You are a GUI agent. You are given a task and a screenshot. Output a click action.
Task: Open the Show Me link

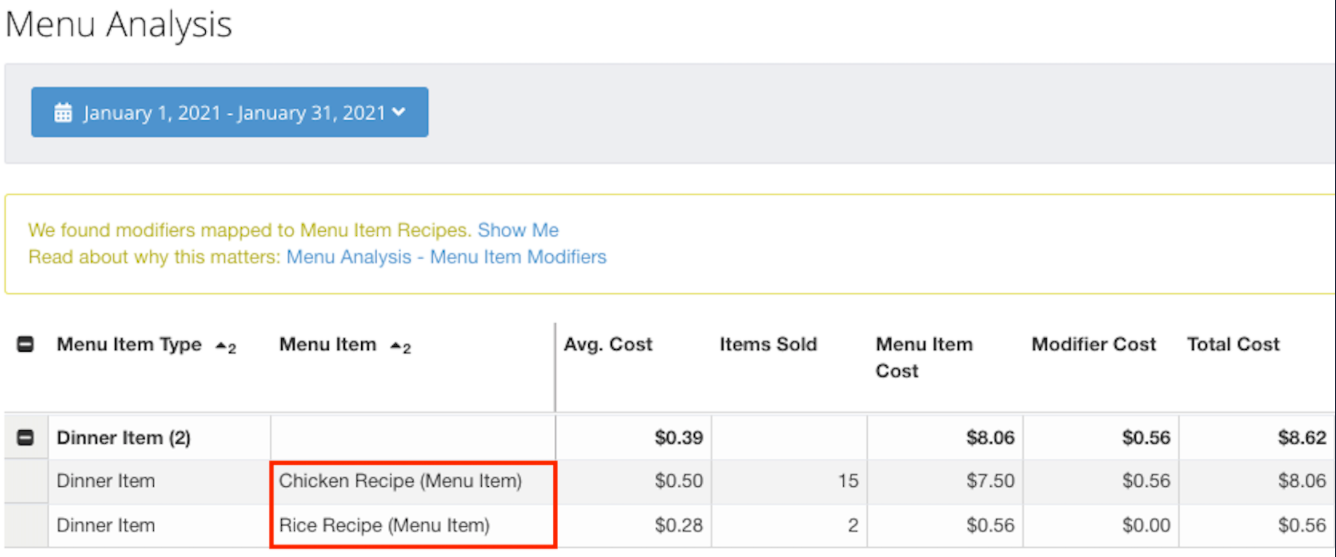518,230
